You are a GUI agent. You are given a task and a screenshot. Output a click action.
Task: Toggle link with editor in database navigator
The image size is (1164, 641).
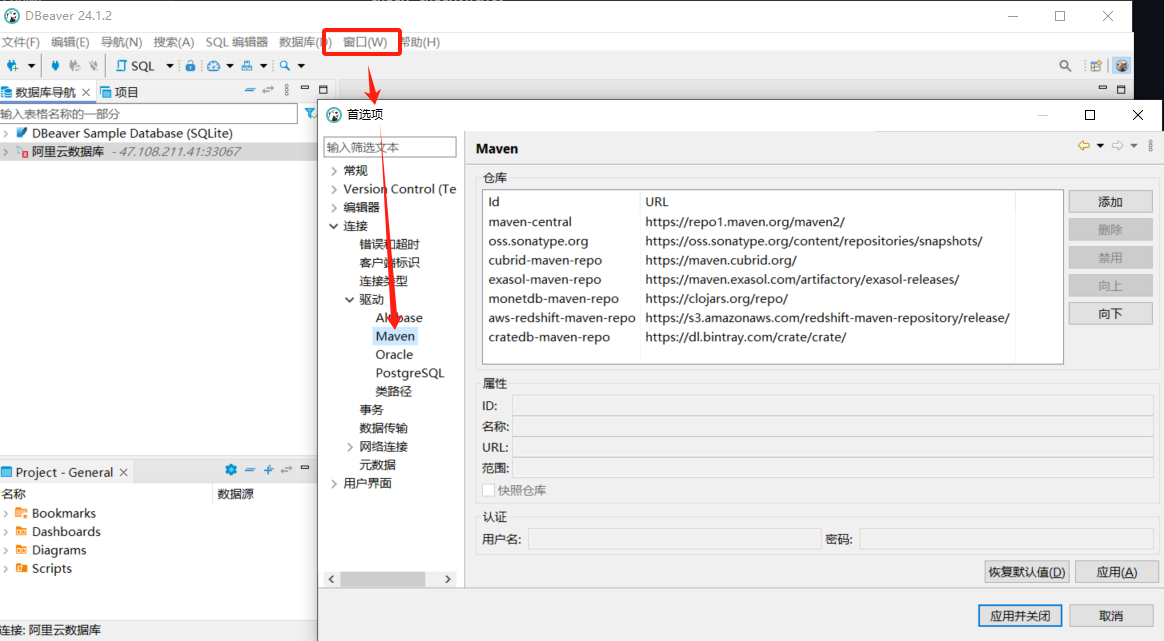point(268,90)
